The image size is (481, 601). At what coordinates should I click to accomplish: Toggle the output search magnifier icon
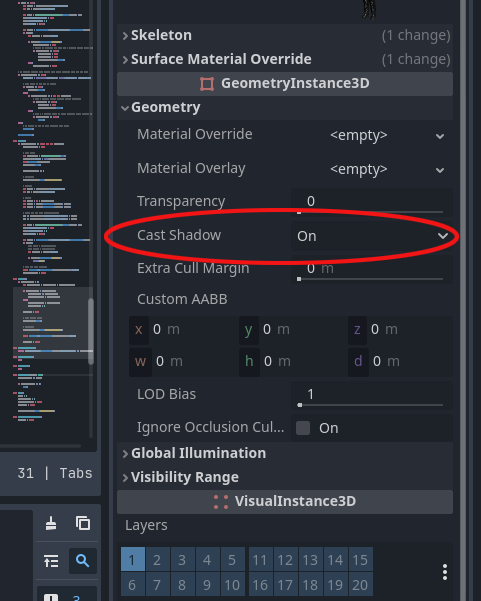pos(83,561)
